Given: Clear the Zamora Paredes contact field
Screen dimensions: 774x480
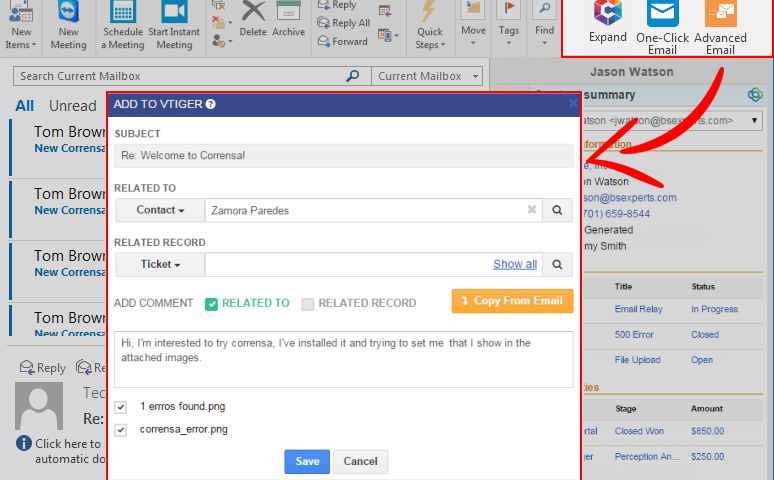Looking at the screenshot, I should [x=532, y=209].
